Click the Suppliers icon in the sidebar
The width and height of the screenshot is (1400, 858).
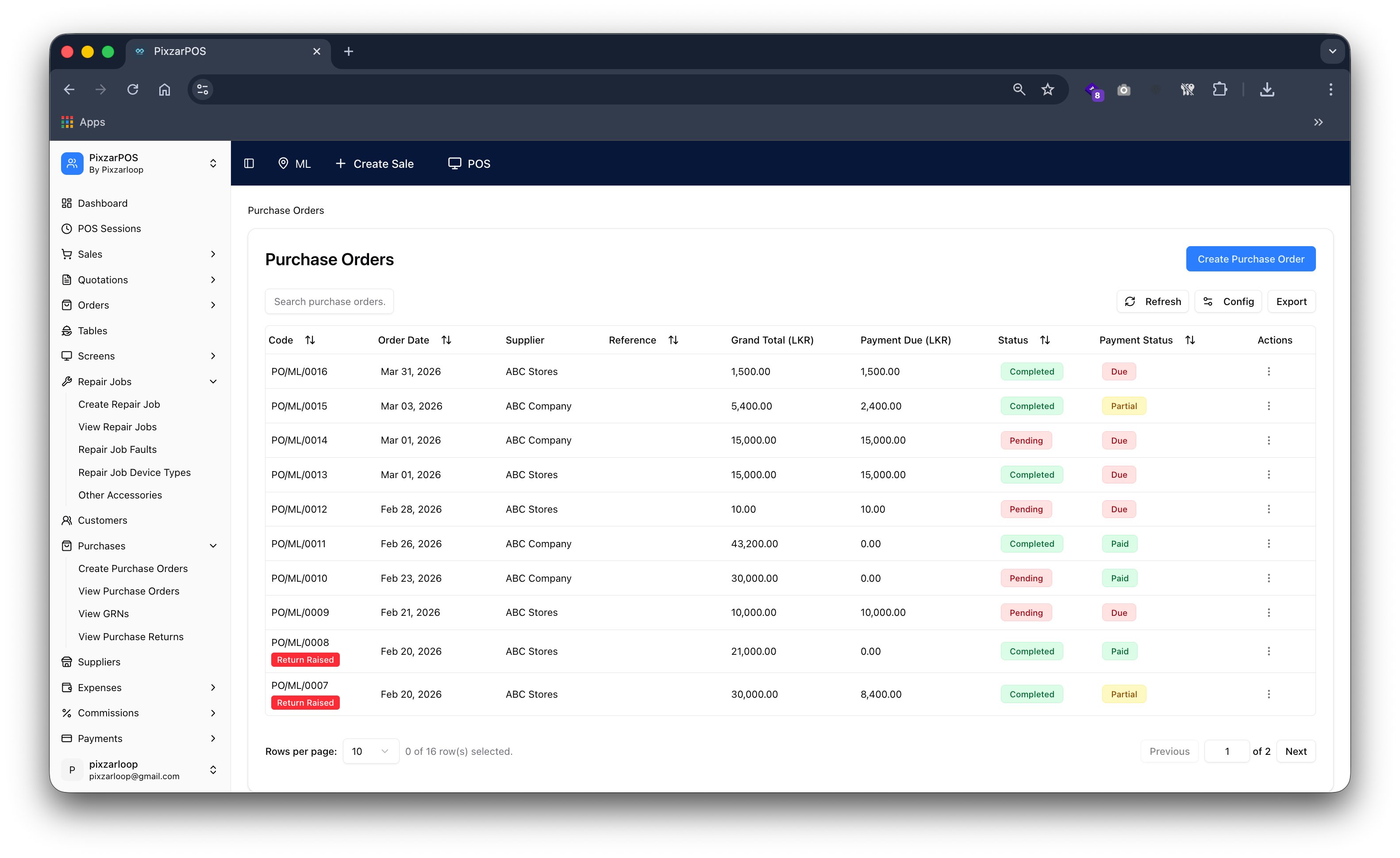click(67, 662)
